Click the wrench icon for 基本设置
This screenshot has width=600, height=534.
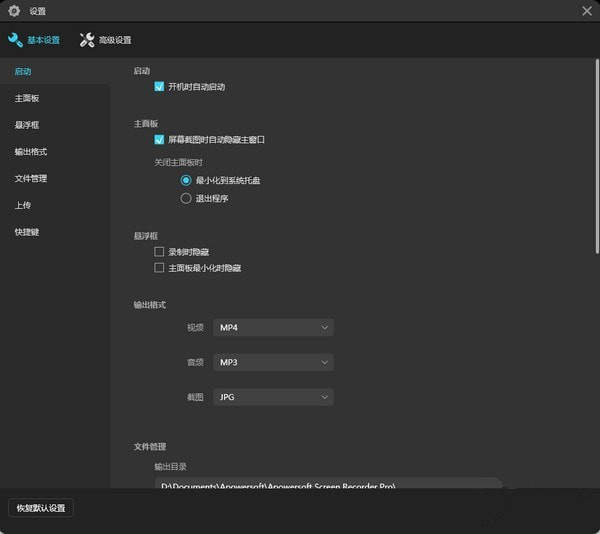(x=15, y=40)
